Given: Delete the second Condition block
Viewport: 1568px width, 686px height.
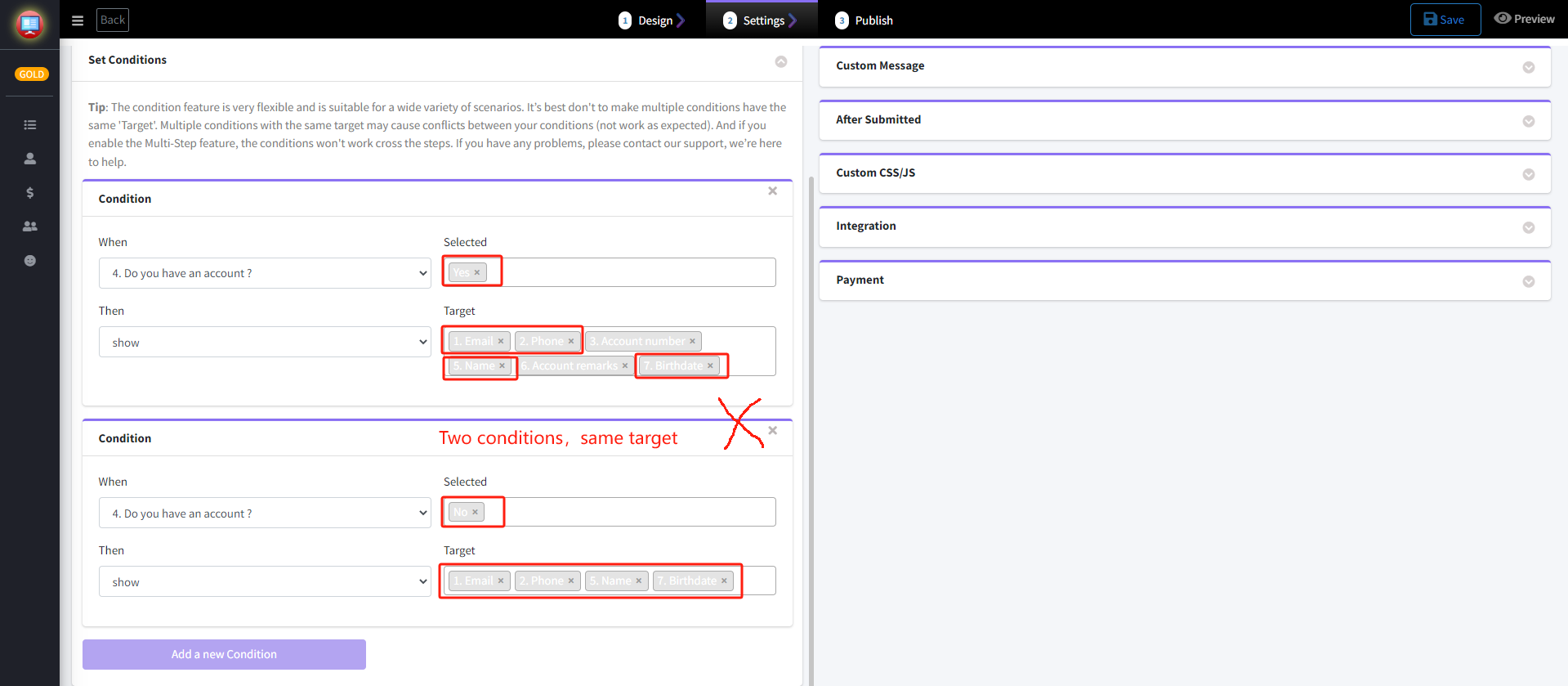Looking at the screenshot, I should (772, 430).
